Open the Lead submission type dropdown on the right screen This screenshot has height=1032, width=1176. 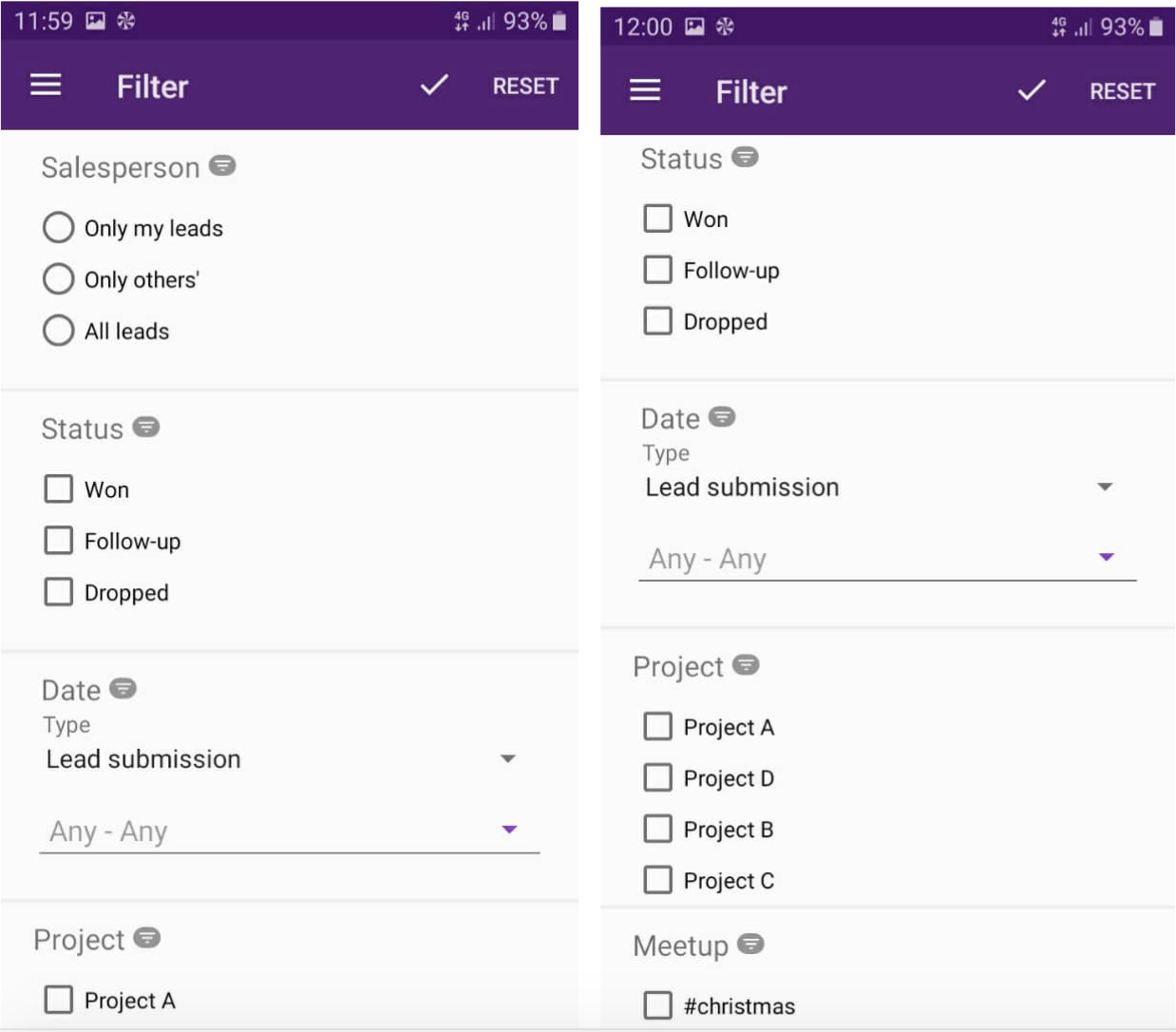[x=877, y=487]
